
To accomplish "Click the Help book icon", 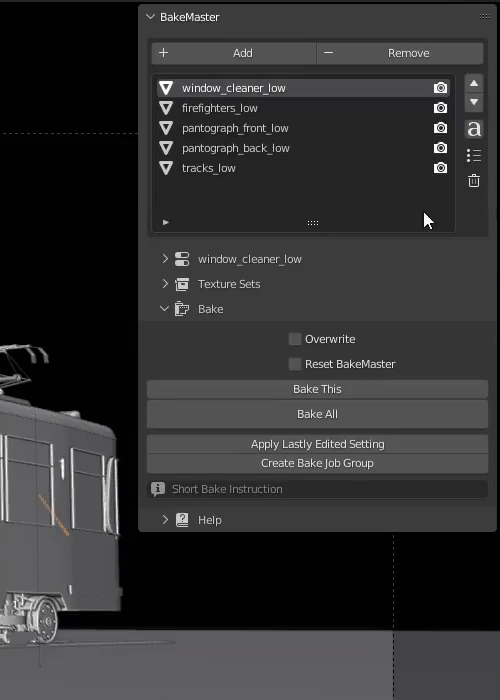I will pyautogui.click(x=182, y=520).
